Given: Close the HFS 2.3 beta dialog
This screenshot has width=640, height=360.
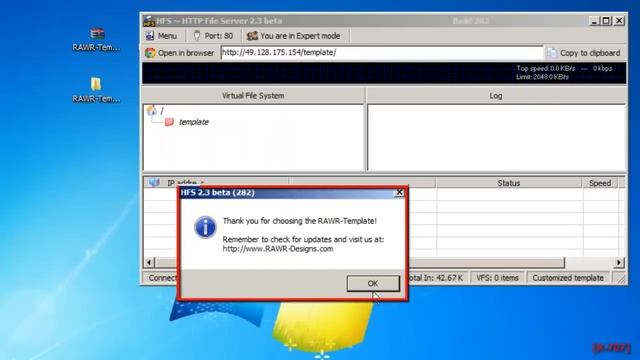Looking at the screenshot, I should coord(399,192).
